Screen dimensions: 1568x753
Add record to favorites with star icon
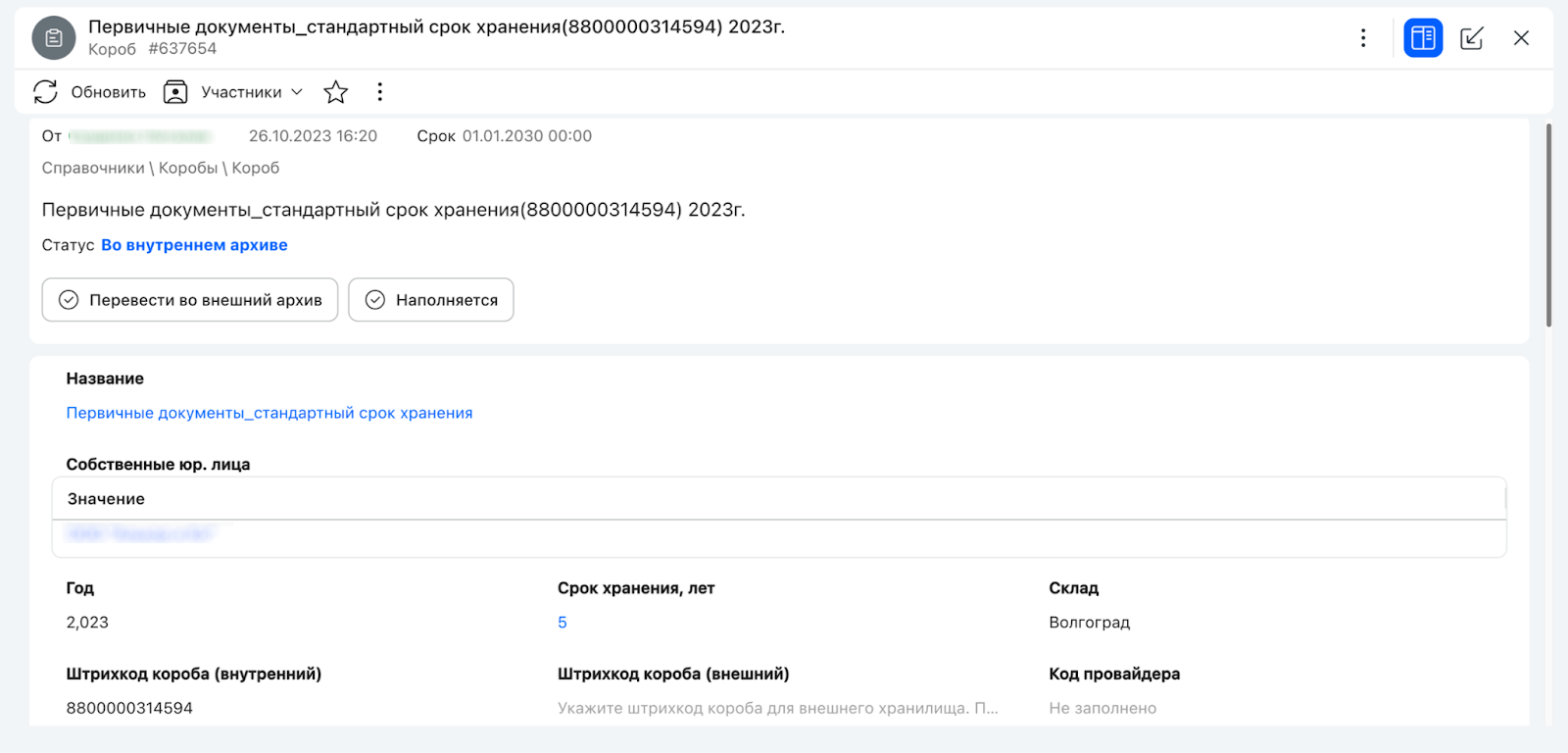tap(336, 92)
